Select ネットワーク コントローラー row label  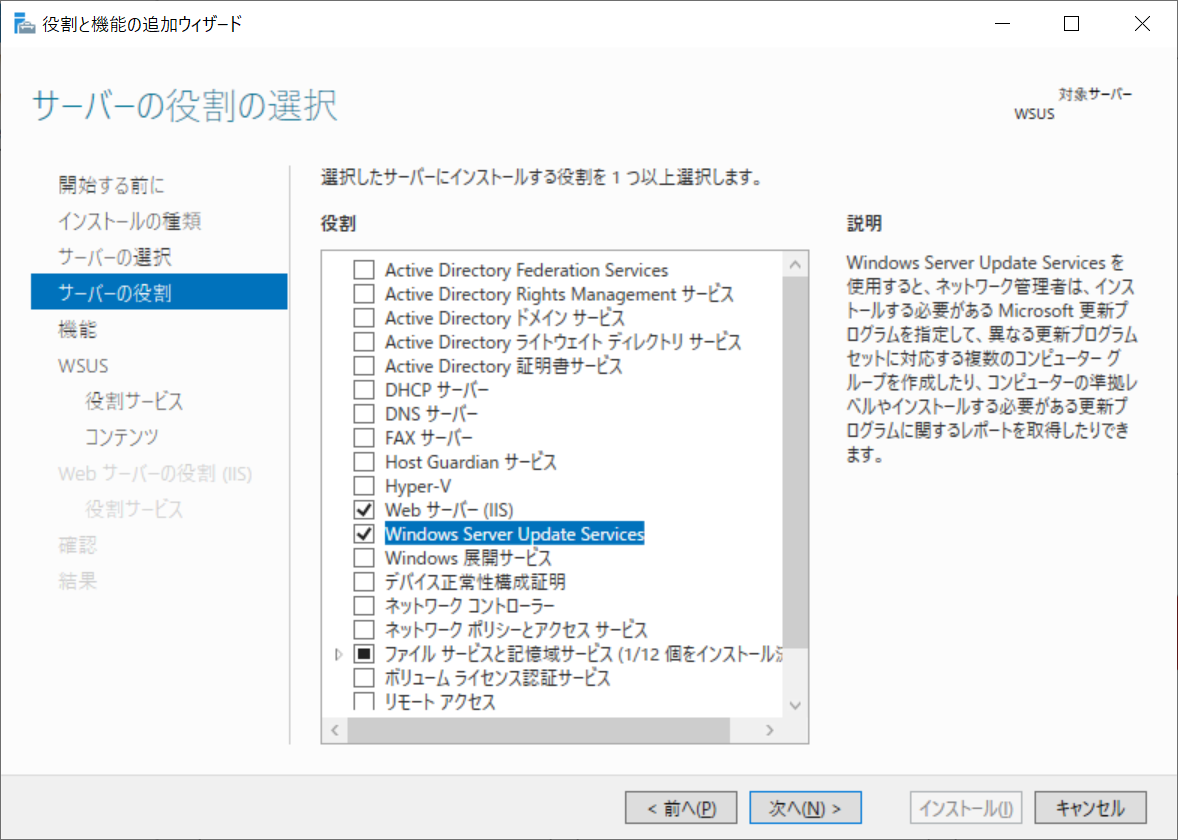470,606
